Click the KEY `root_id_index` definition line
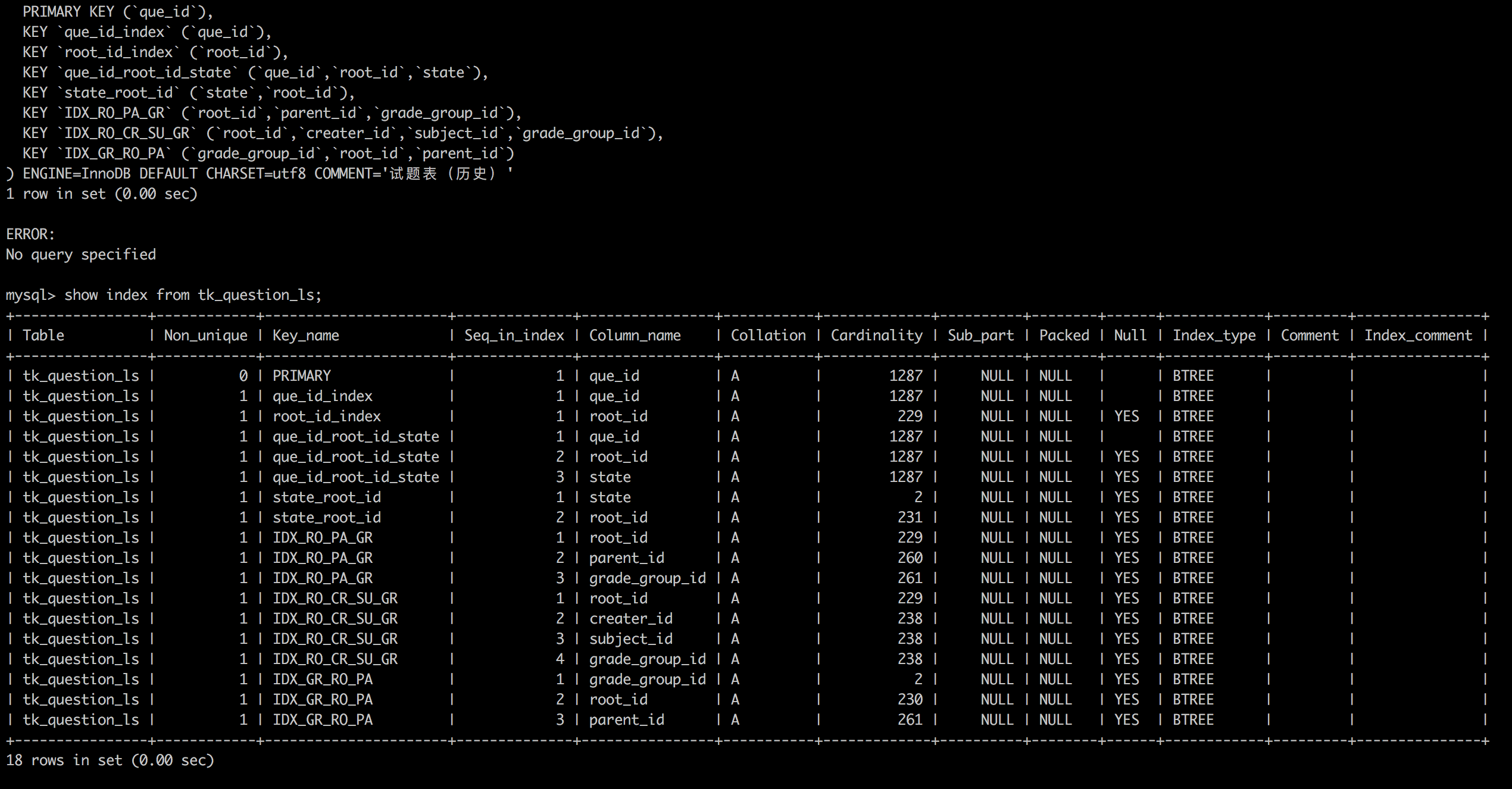Viewport: 1512px width, 789px height. [155, 52]
